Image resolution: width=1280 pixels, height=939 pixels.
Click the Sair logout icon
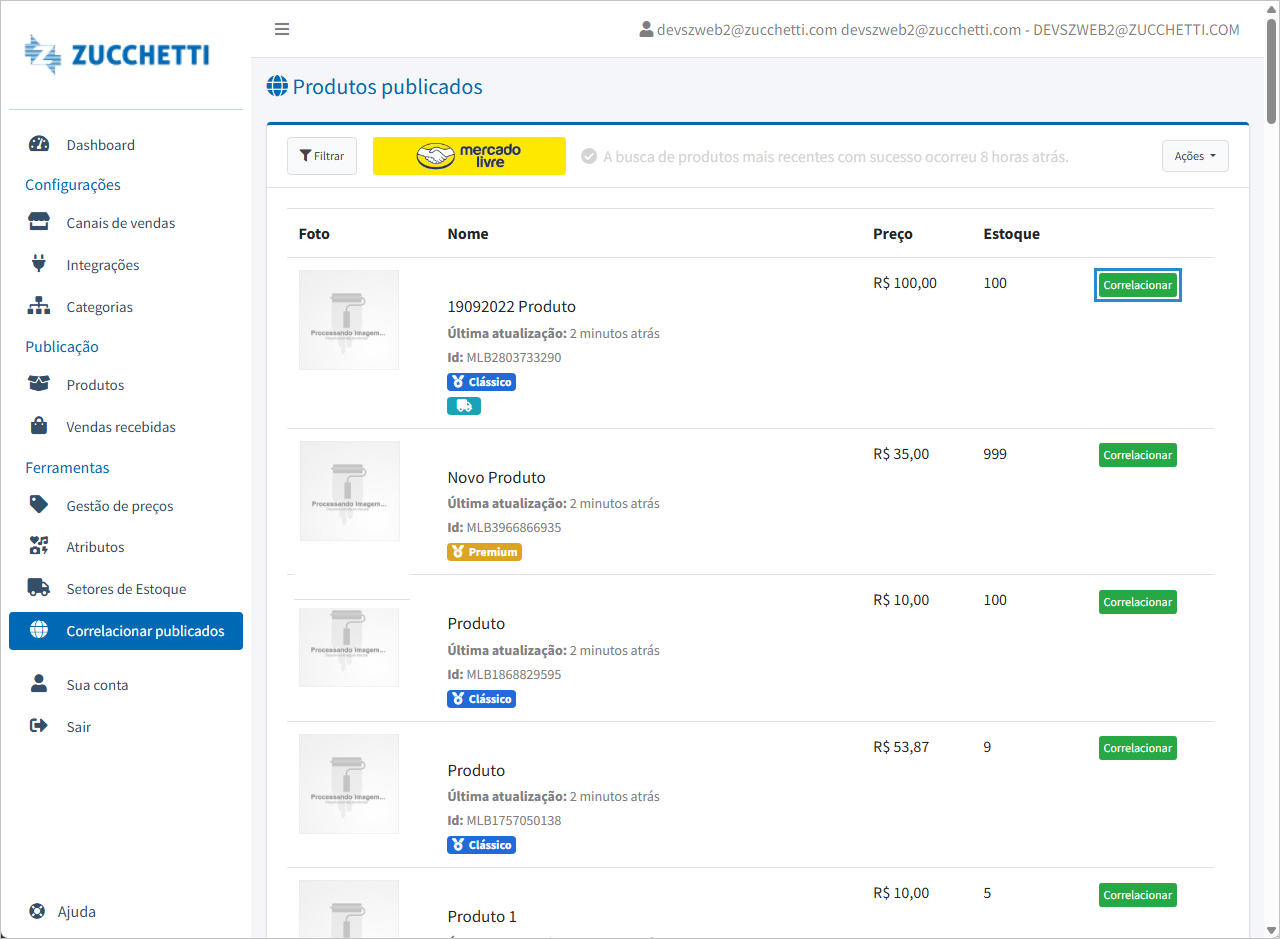39,726
